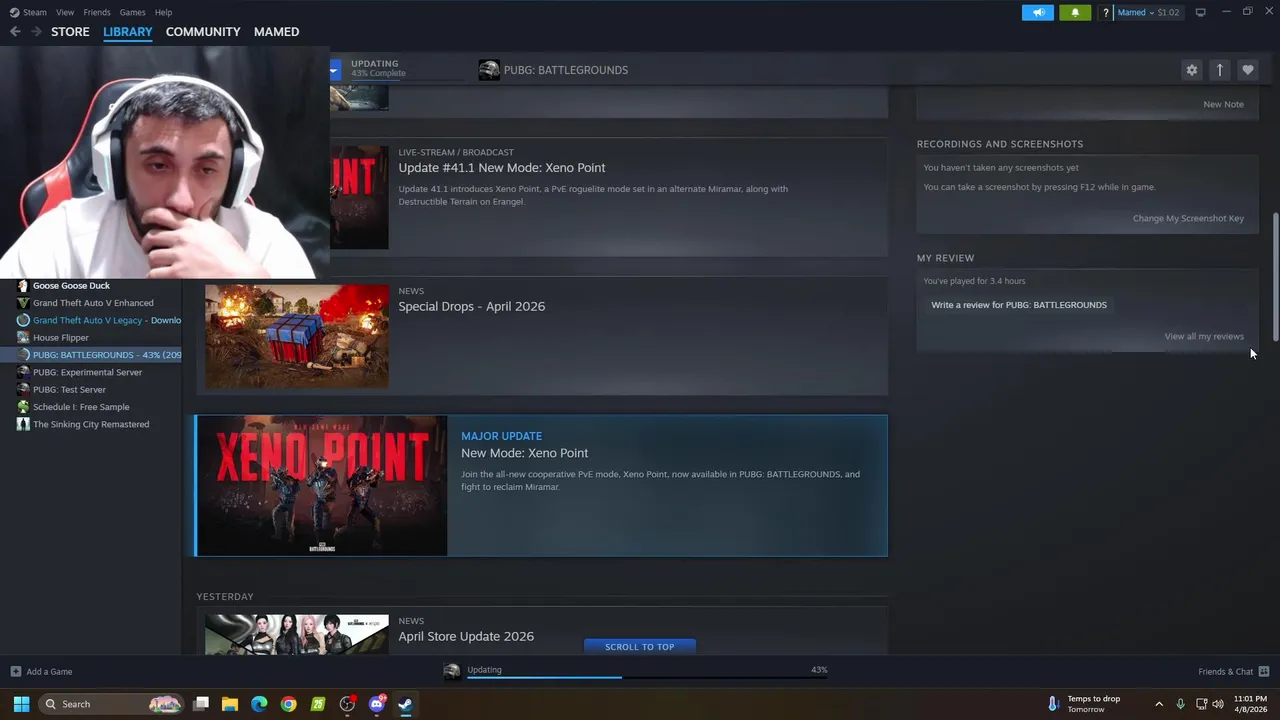Open Update #41.1 New Mode: Xeno Point
Image resolution: width=1280 pixels, height=720 pixels.
[x=501, y=168]
